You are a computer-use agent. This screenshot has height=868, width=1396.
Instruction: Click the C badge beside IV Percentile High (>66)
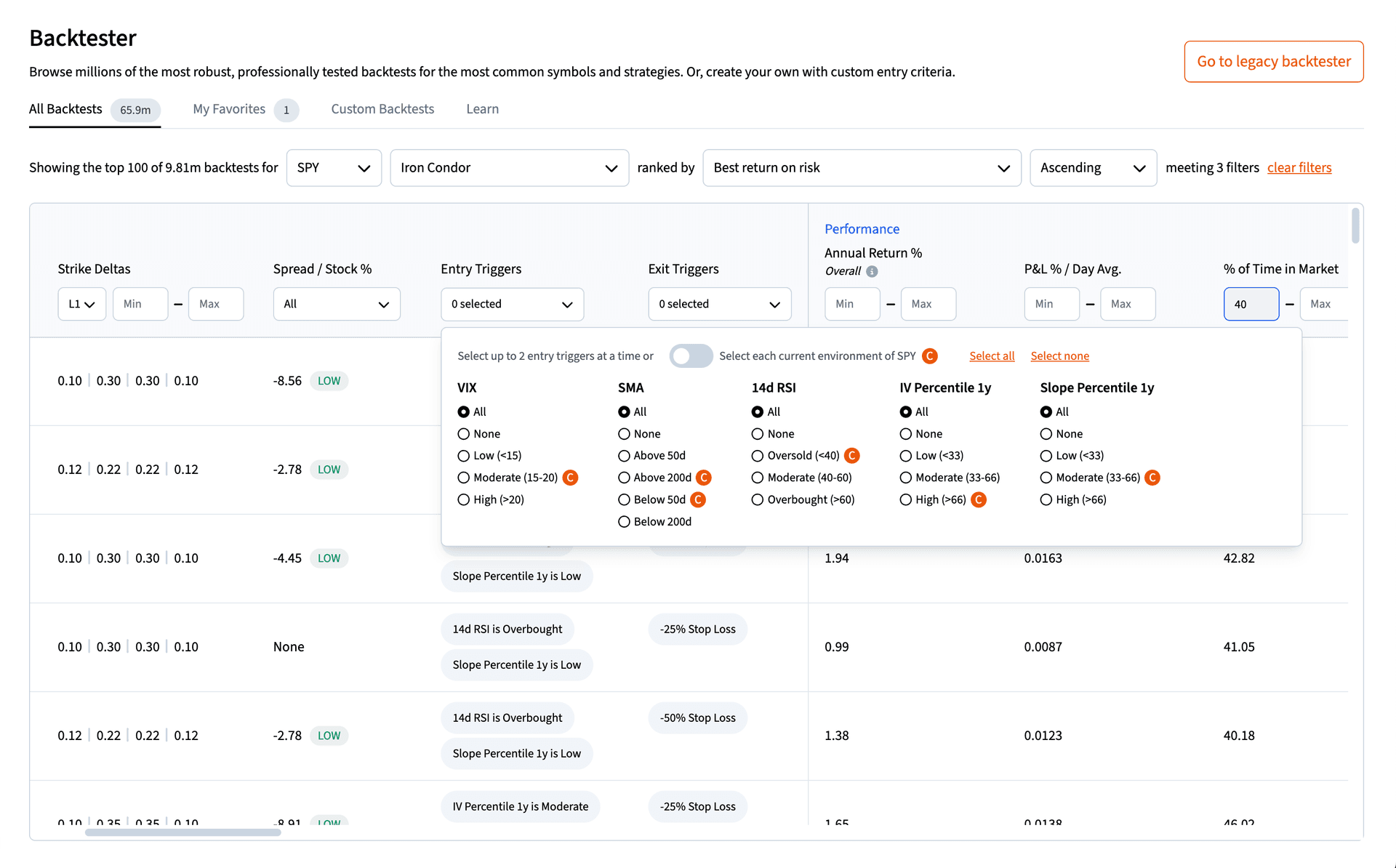[x=979, y=499]
